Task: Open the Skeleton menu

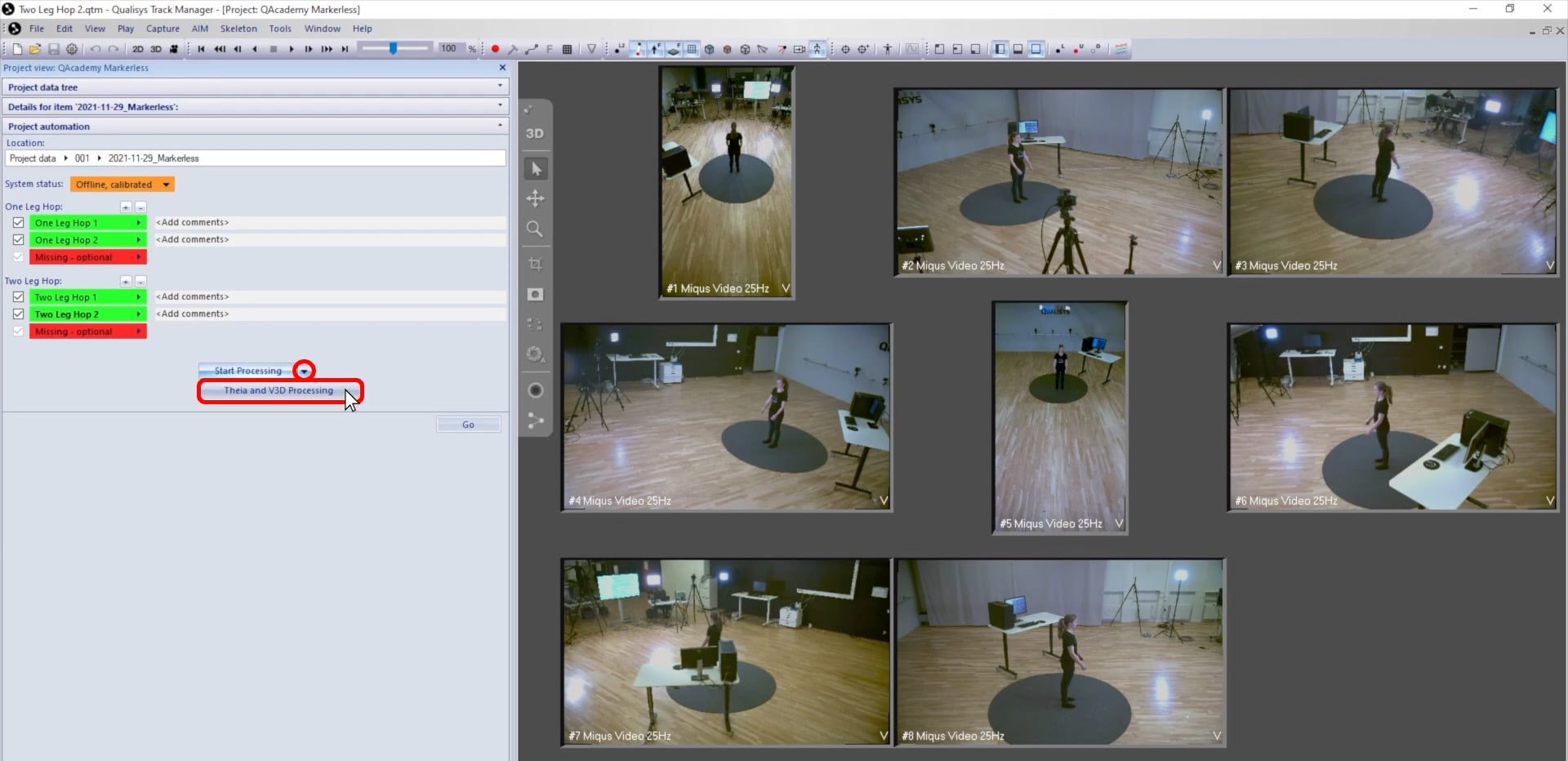Action: coord(238,29)
